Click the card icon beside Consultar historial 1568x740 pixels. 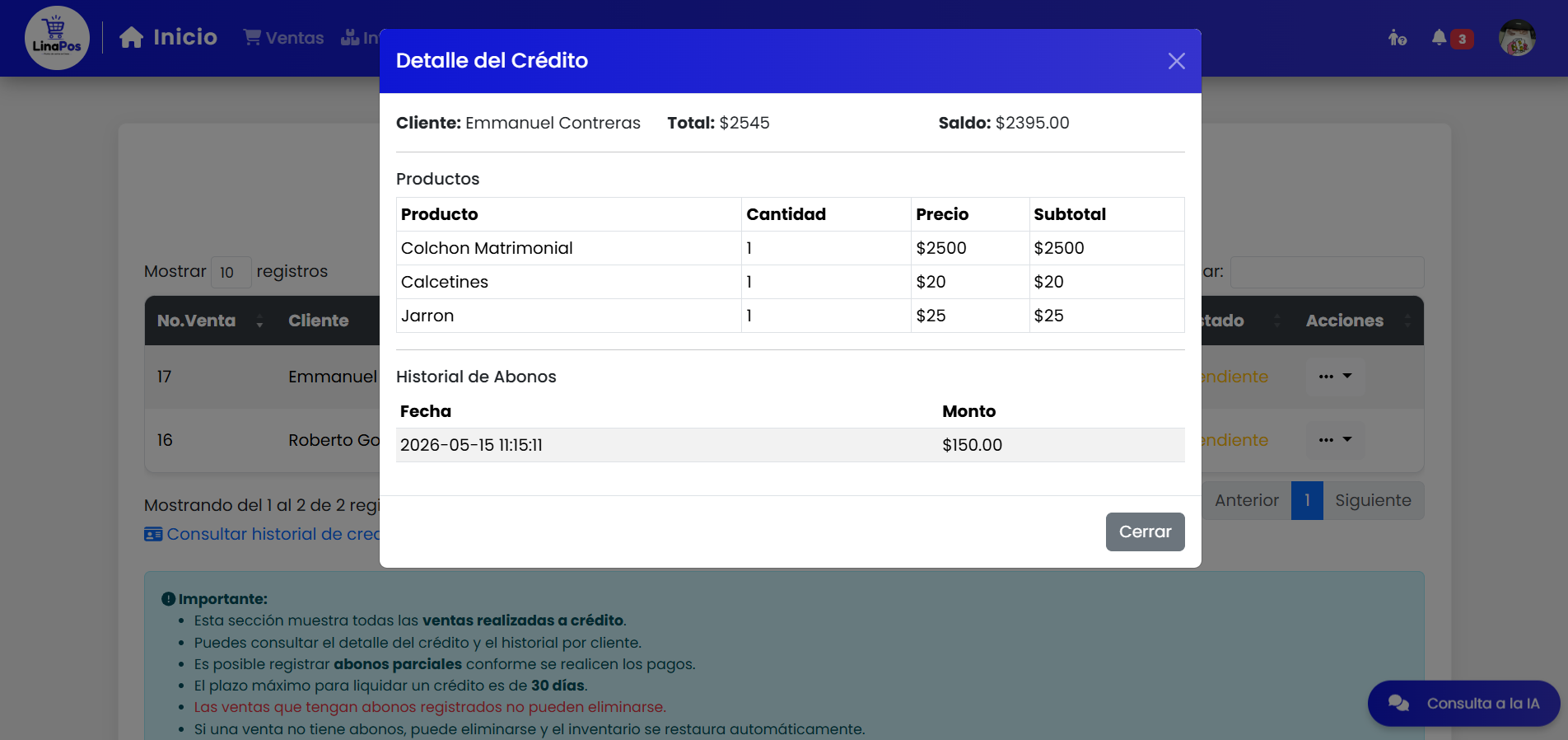click(x=153, y=534)
